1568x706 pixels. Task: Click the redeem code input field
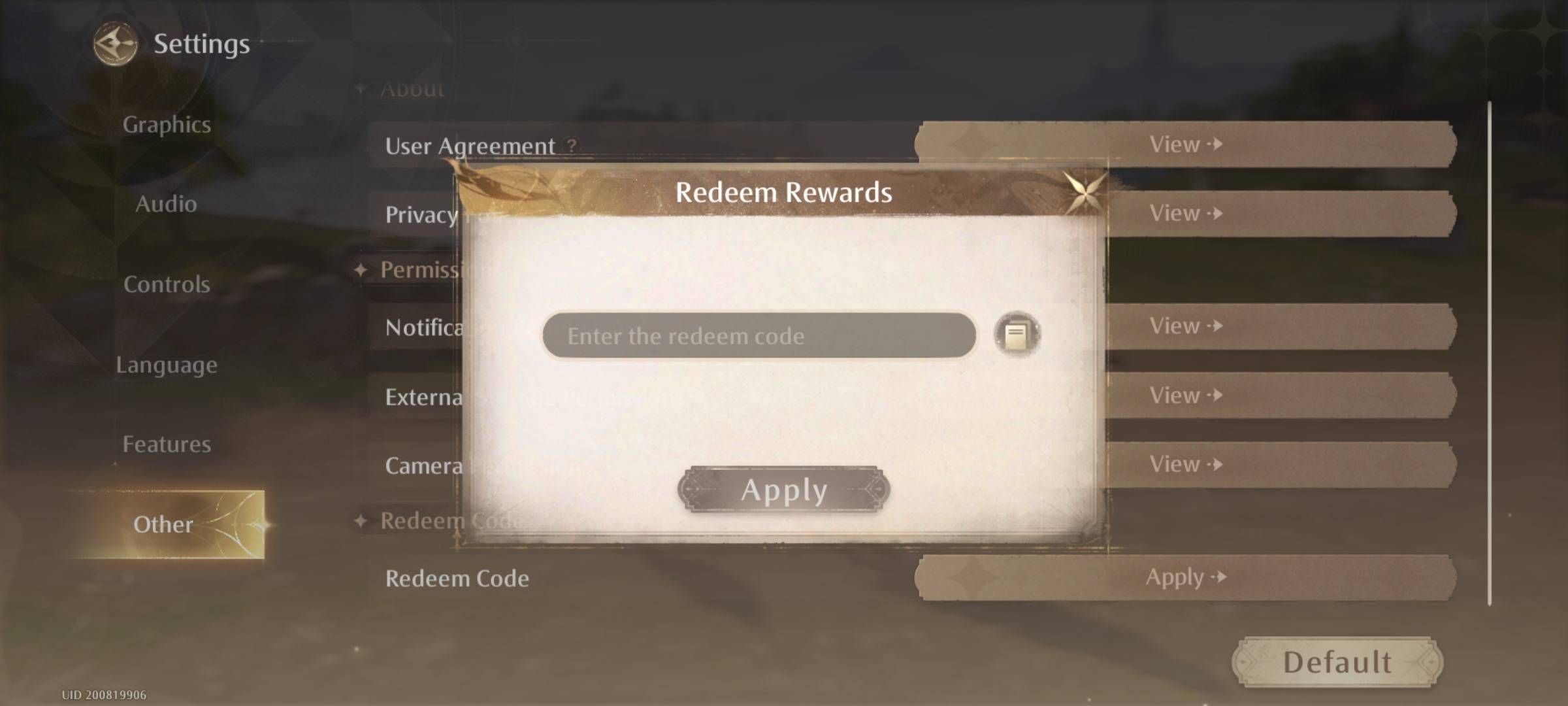coord(756,335)
